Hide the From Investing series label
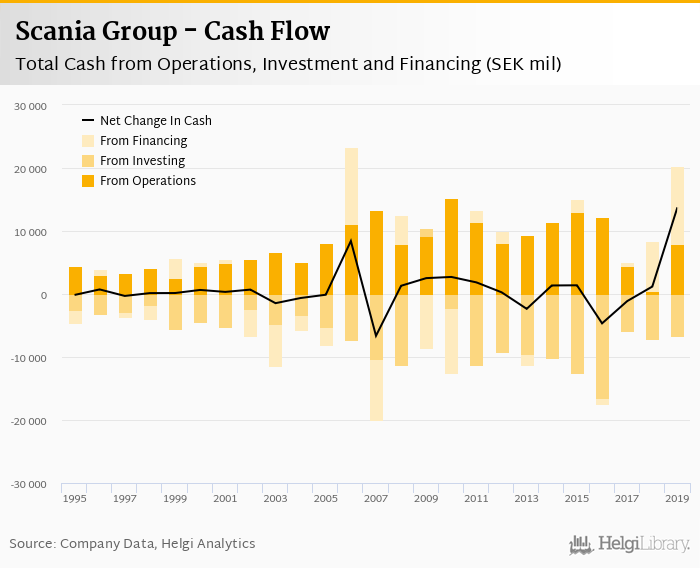Viewport: 700px width, 568px height. pyautogui.click(x=143, y=161)
